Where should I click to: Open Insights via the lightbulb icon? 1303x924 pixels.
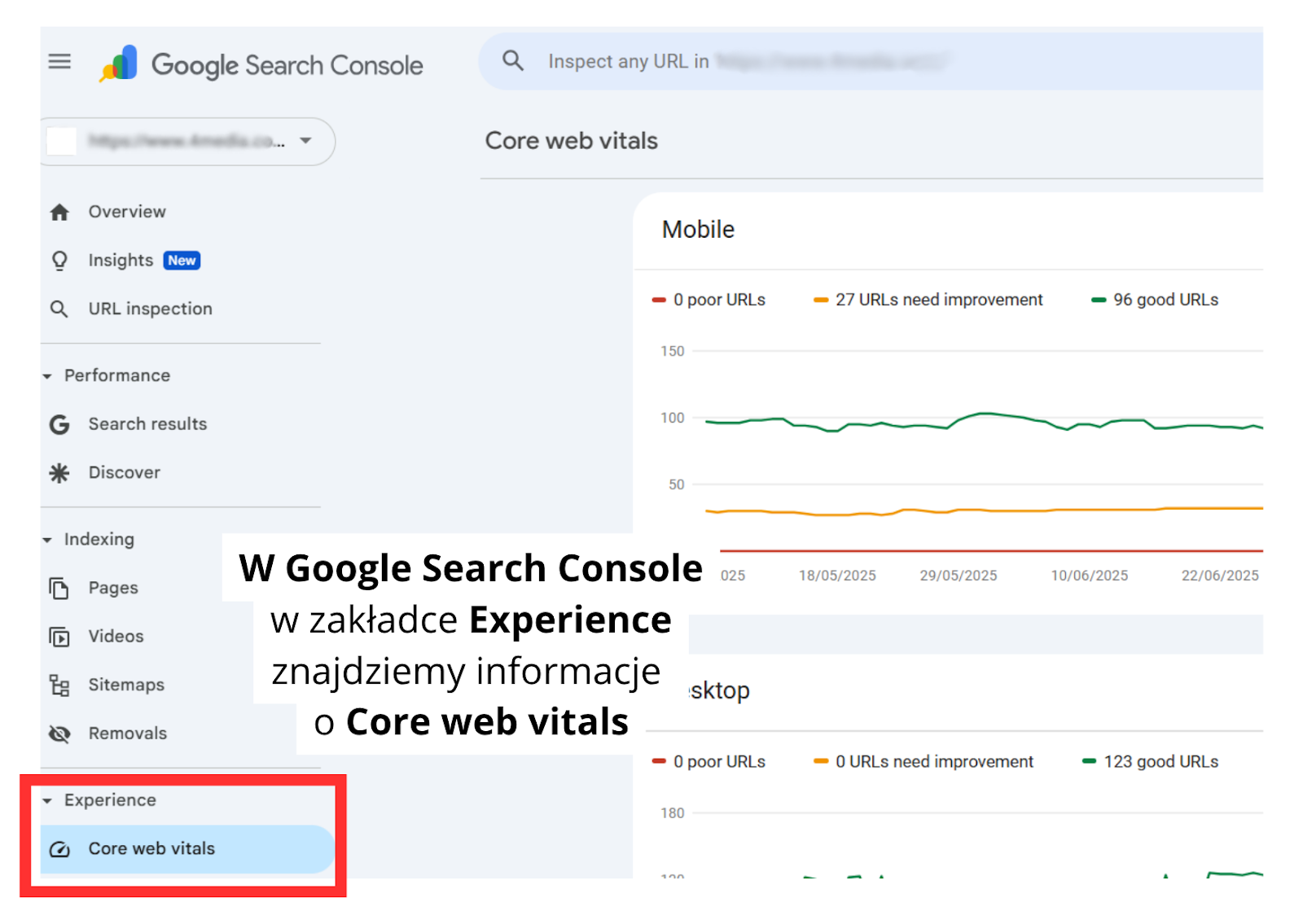point(59,260)
